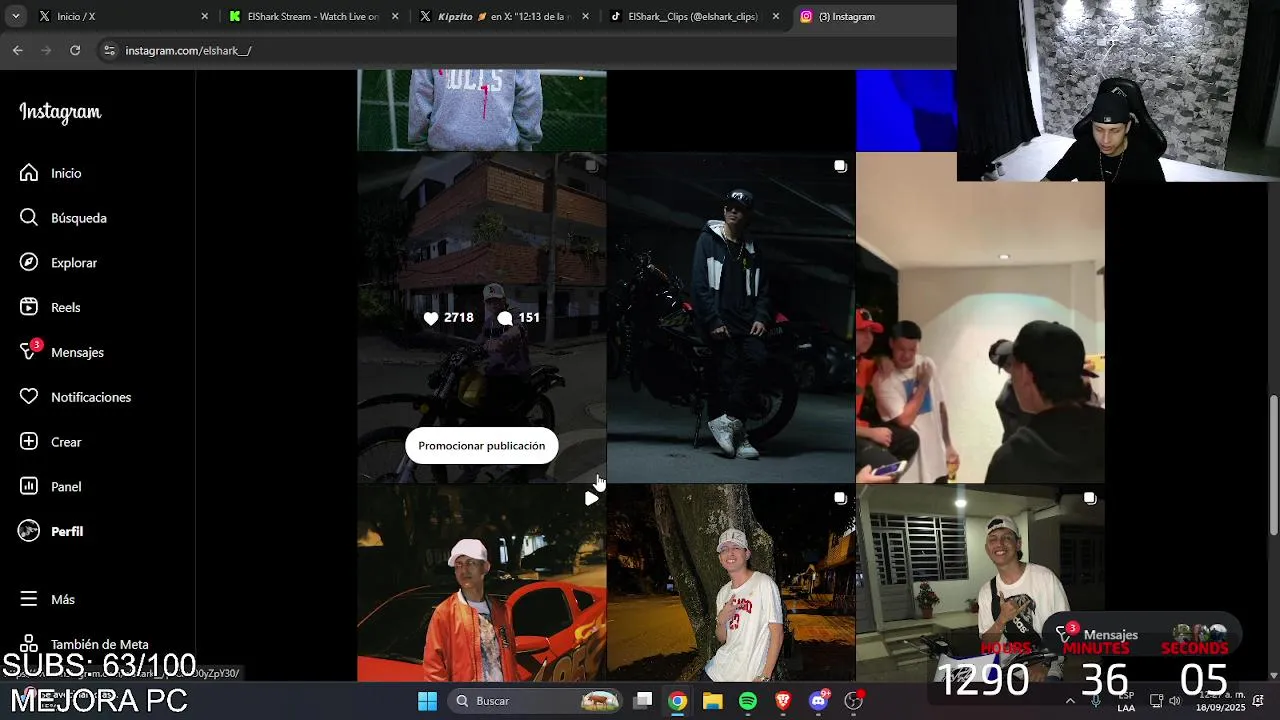Click reel play icon on red car post
Screen dimensions: 1280x720
pos(591,498)
